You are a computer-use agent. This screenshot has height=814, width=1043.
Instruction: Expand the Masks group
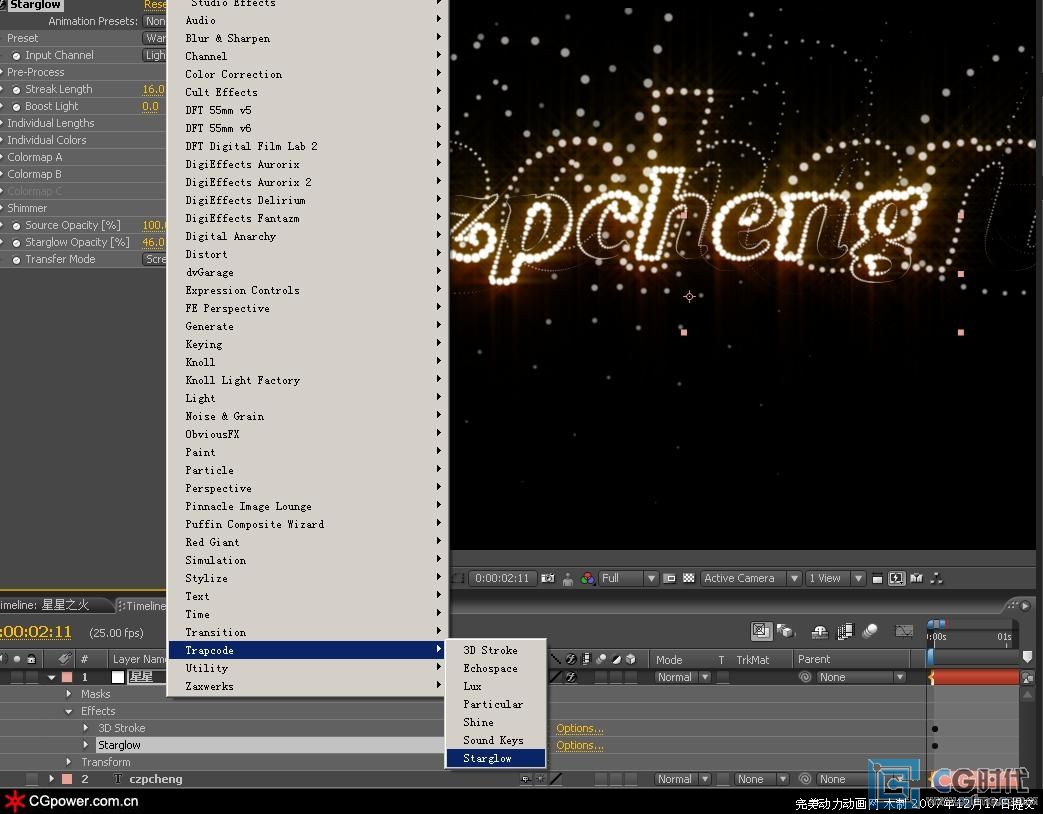[x=69, y=694]
